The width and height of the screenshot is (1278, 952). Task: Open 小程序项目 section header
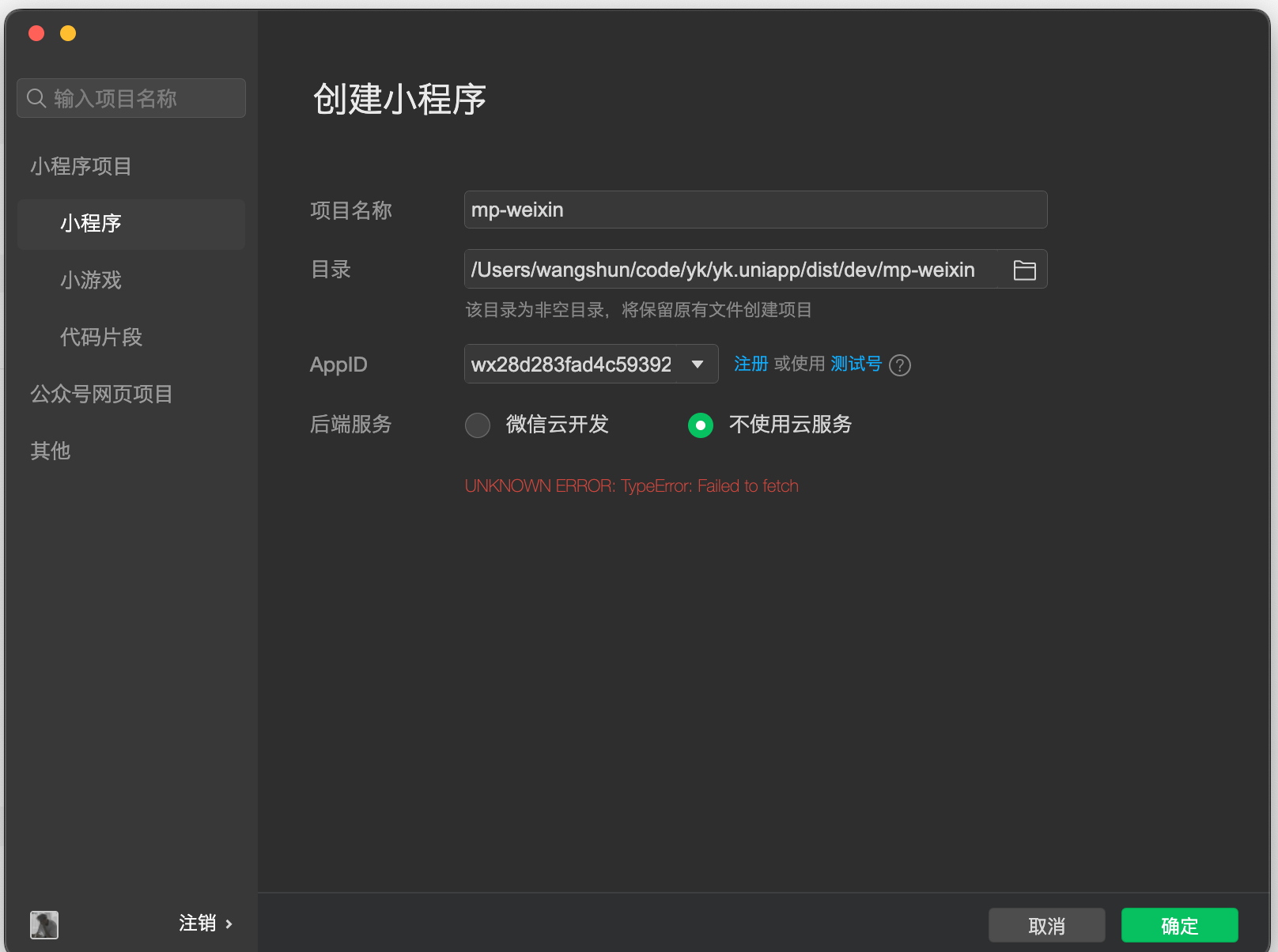pyautogui.click(x=81, y=166)
